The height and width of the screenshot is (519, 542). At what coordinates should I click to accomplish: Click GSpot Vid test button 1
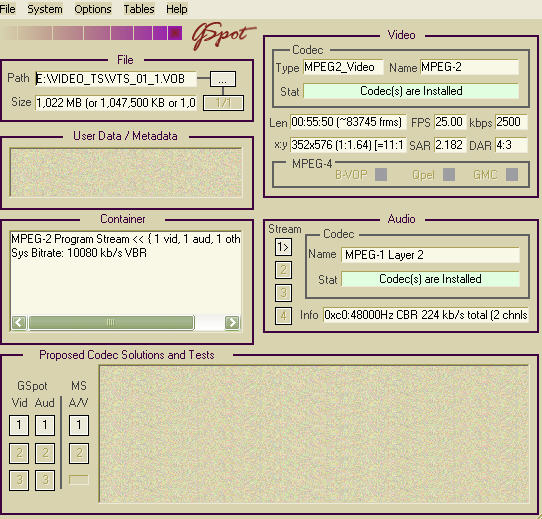(x=19, y=425)
